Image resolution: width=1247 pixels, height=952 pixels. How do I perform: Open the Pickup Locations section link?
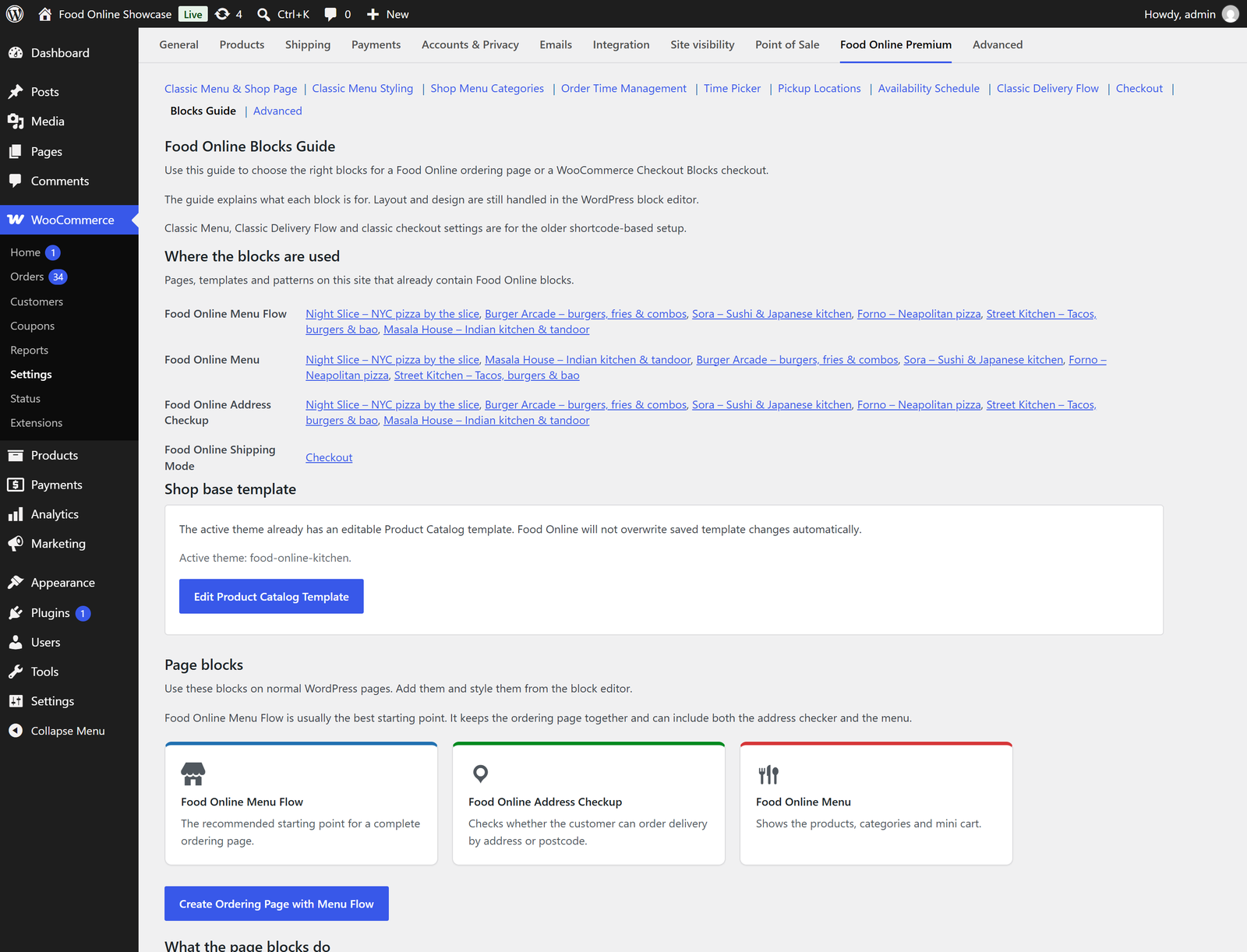819,89
